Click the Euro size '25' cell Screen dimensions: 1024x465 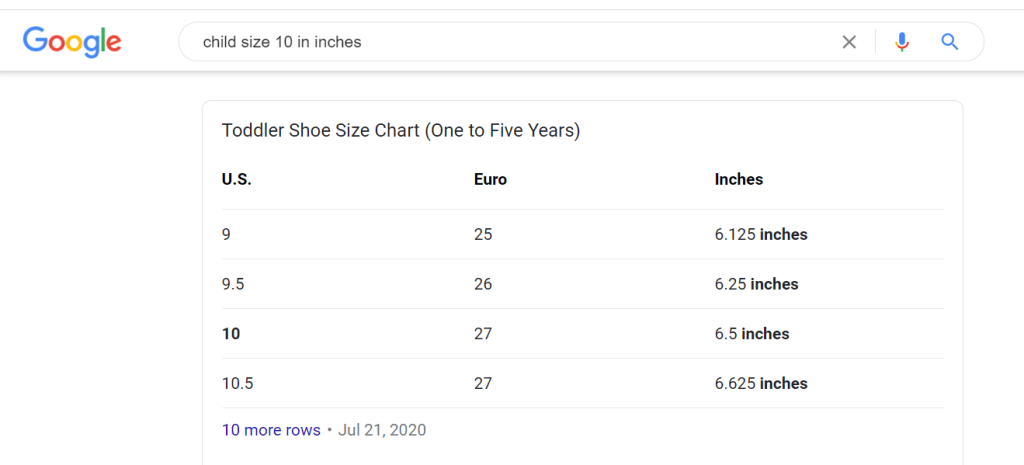click(x=483, y=235)
